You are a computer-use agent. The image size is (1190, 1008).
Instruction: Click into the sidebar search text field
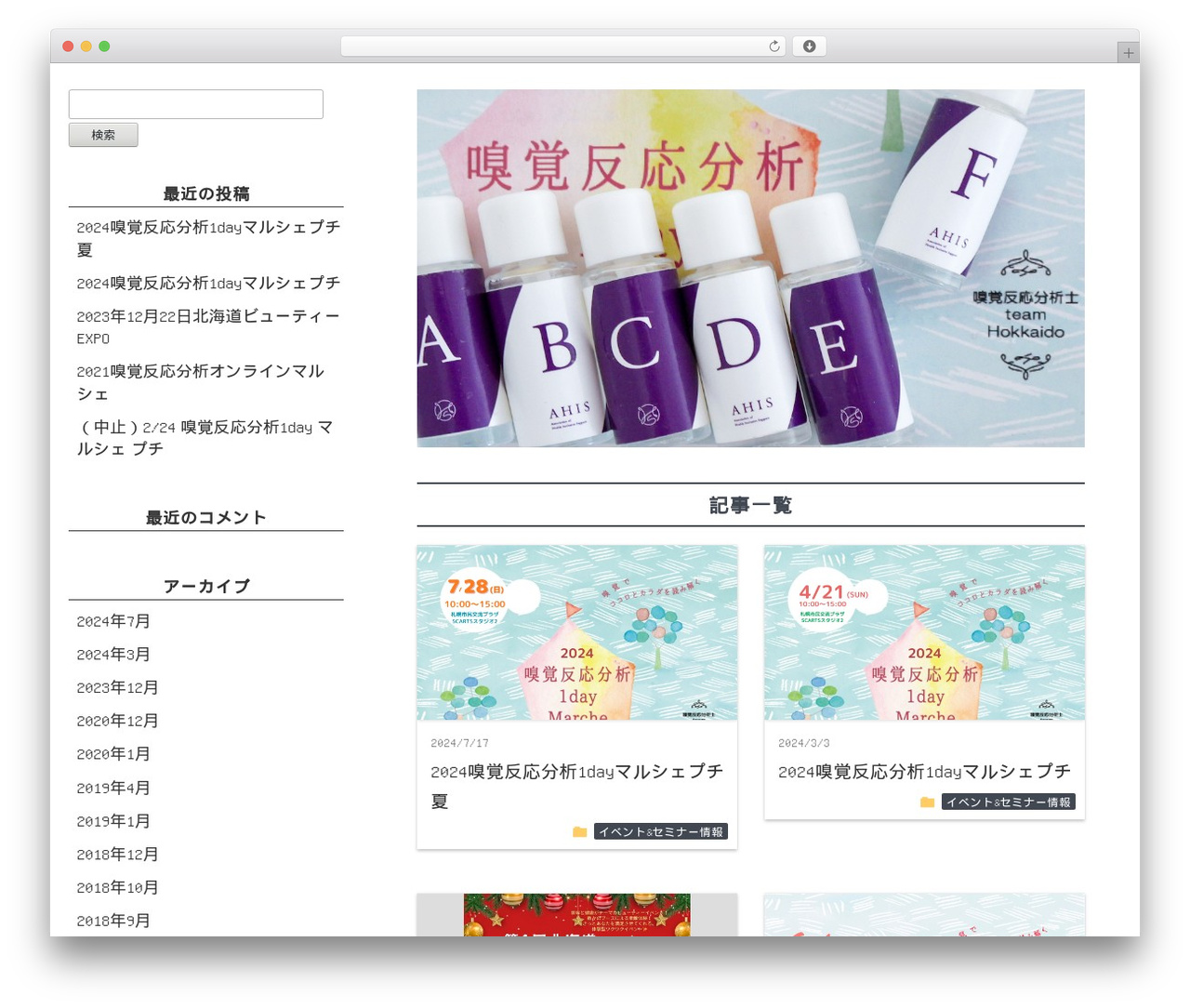pyautogui.click(x=196, y=104)
